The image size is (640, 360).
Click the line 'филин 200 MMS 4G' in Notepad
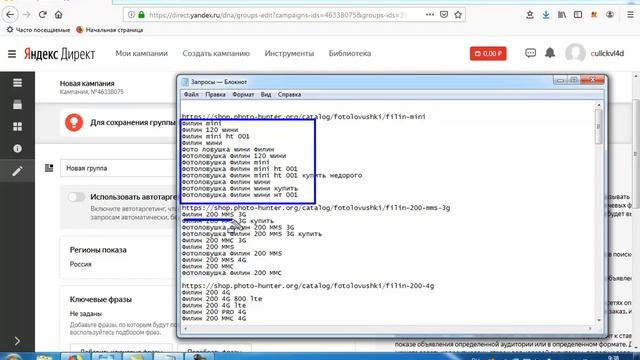(214, 260)
